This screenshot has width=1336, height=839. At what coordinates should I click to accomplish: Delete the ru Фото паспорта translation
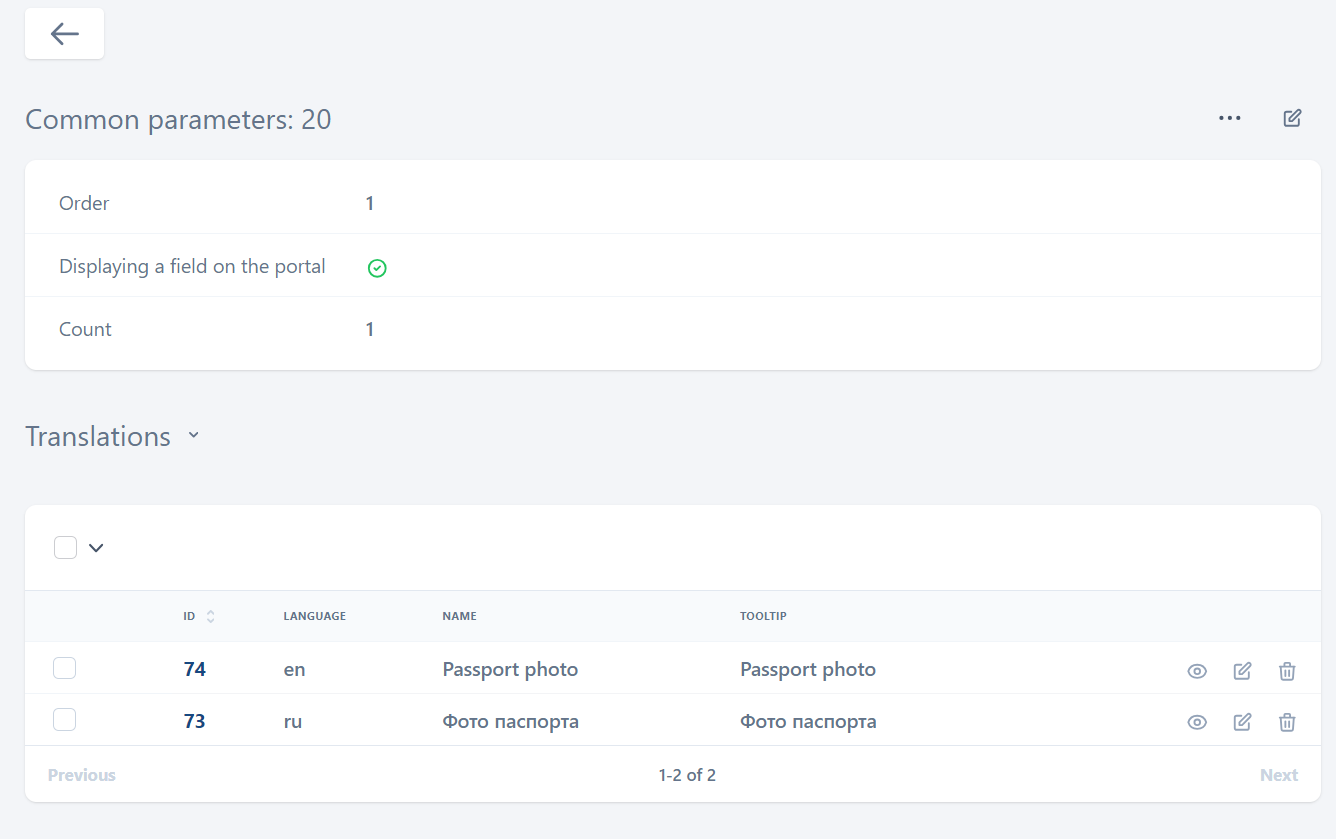pyautogui.click(x=1287, y=722)
